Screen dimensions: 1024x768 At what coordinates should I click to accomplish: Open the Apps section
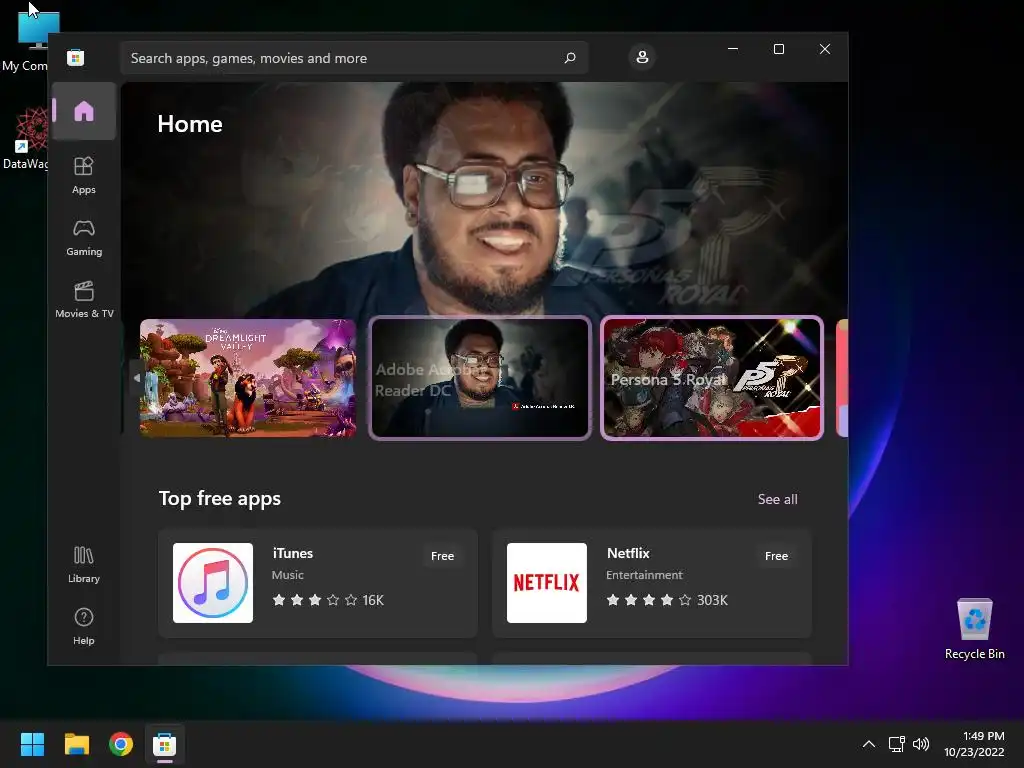[x=84, y=175]
